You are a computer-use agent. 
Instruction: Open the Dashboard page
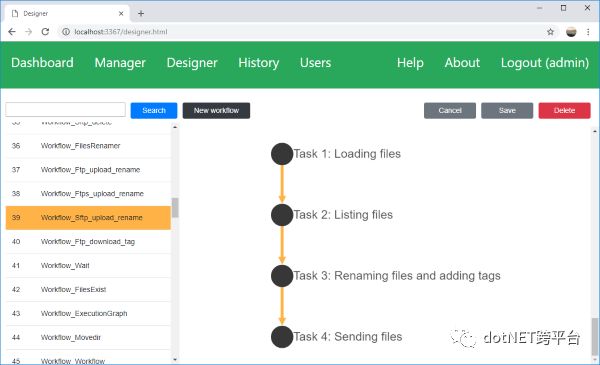coord(42,63)
